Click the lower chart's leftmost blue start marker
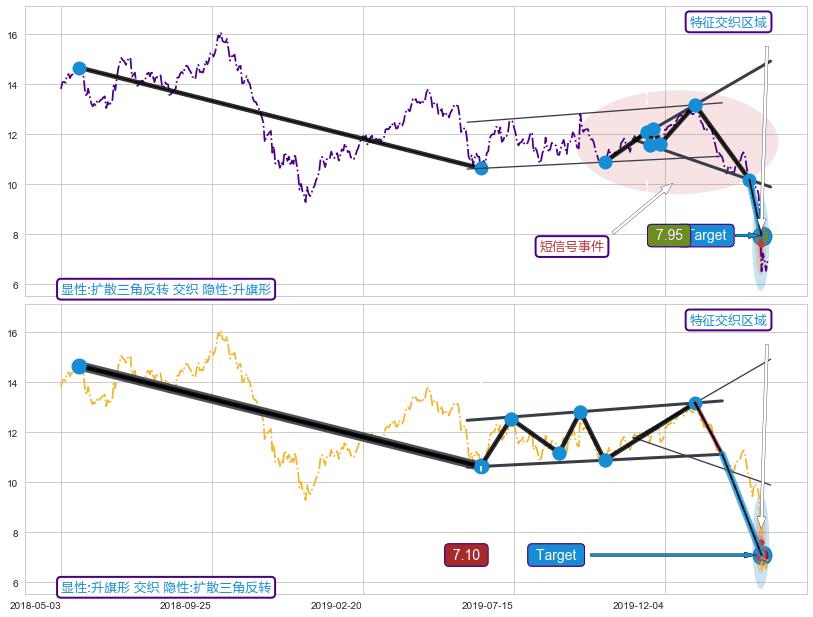This screenshot has height=617, width=813. pos(79,366)
